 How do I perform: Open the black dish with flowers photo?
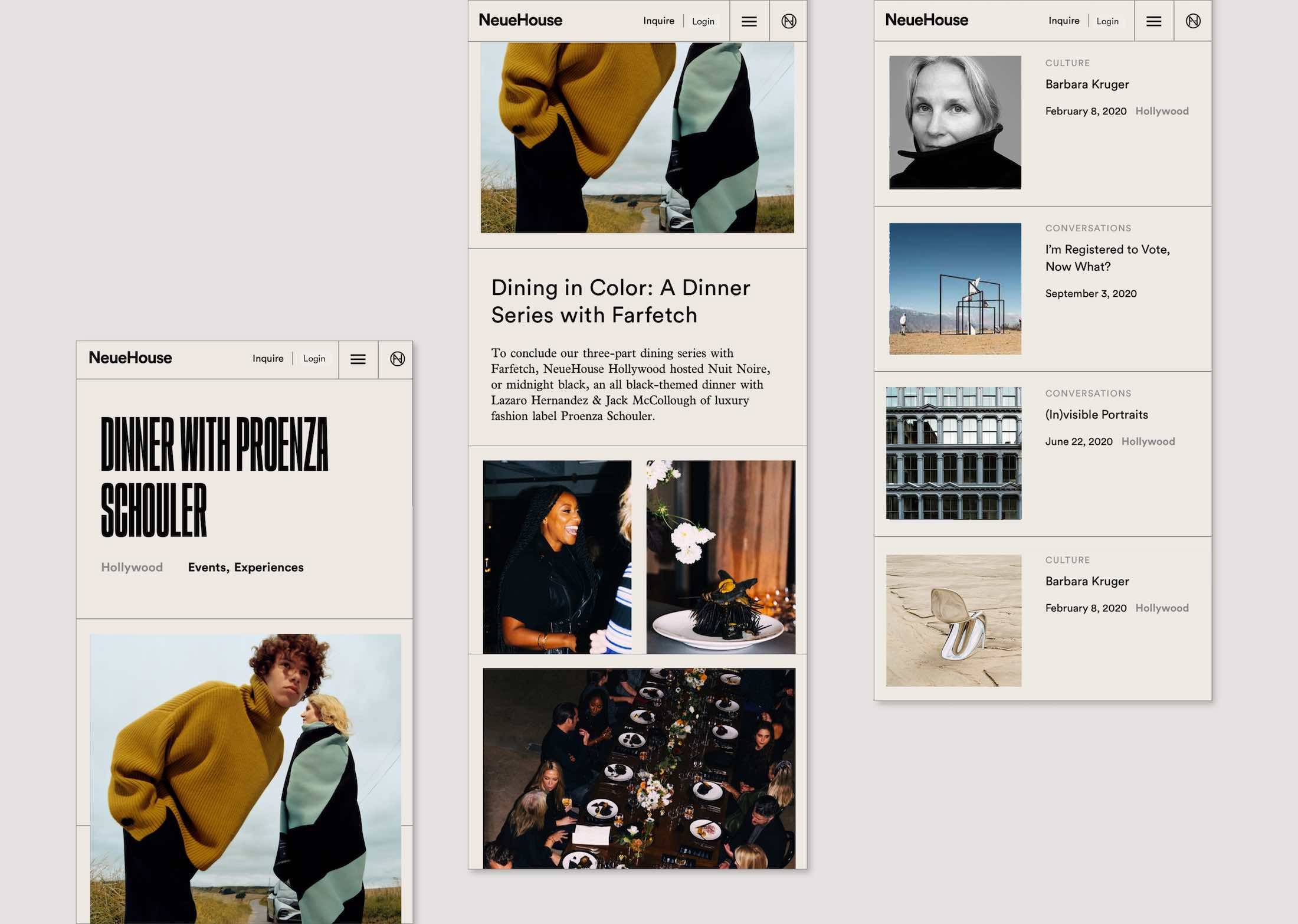(721, 557)
